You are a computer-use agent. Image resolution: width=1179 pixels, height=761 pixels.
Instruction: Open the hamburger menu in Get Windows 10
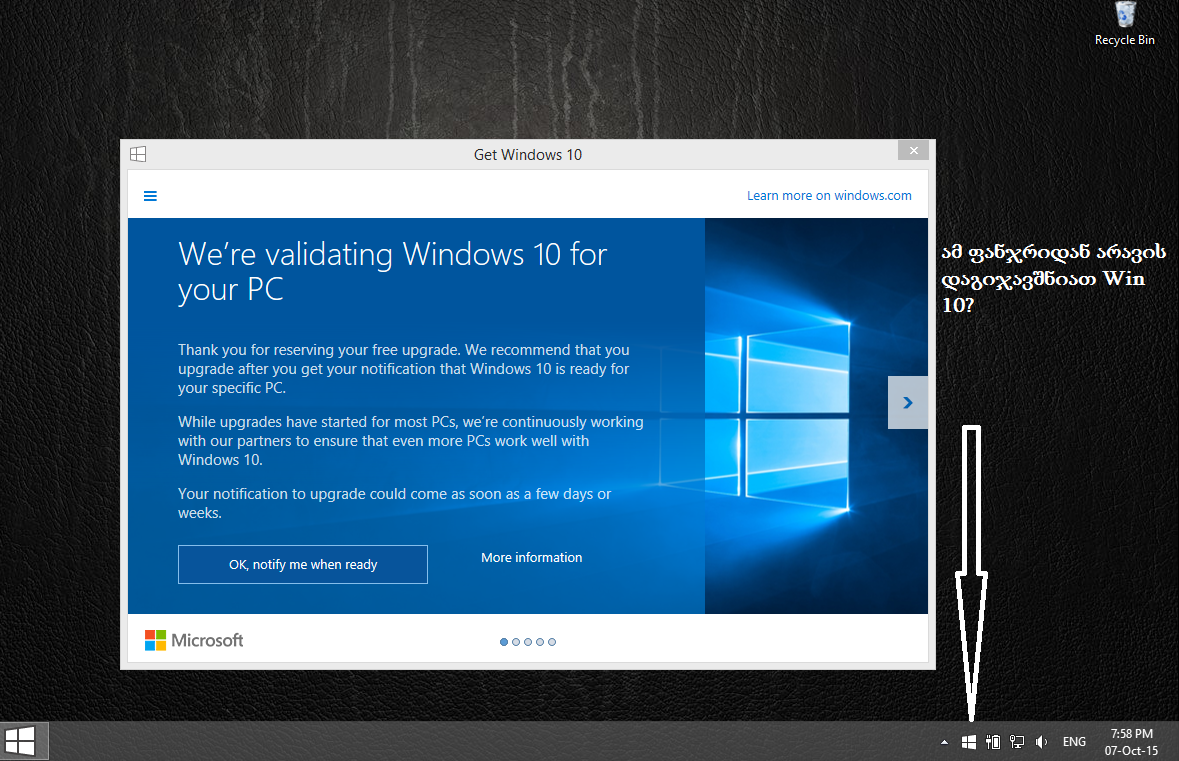coord(150,196)
